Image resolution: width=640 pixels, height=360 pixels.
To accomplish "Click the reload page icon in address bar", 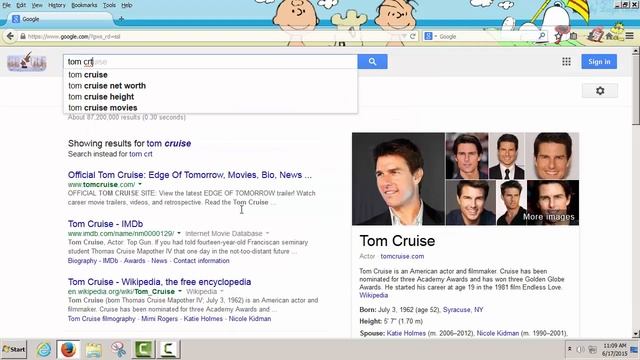I will click(413, 36).
